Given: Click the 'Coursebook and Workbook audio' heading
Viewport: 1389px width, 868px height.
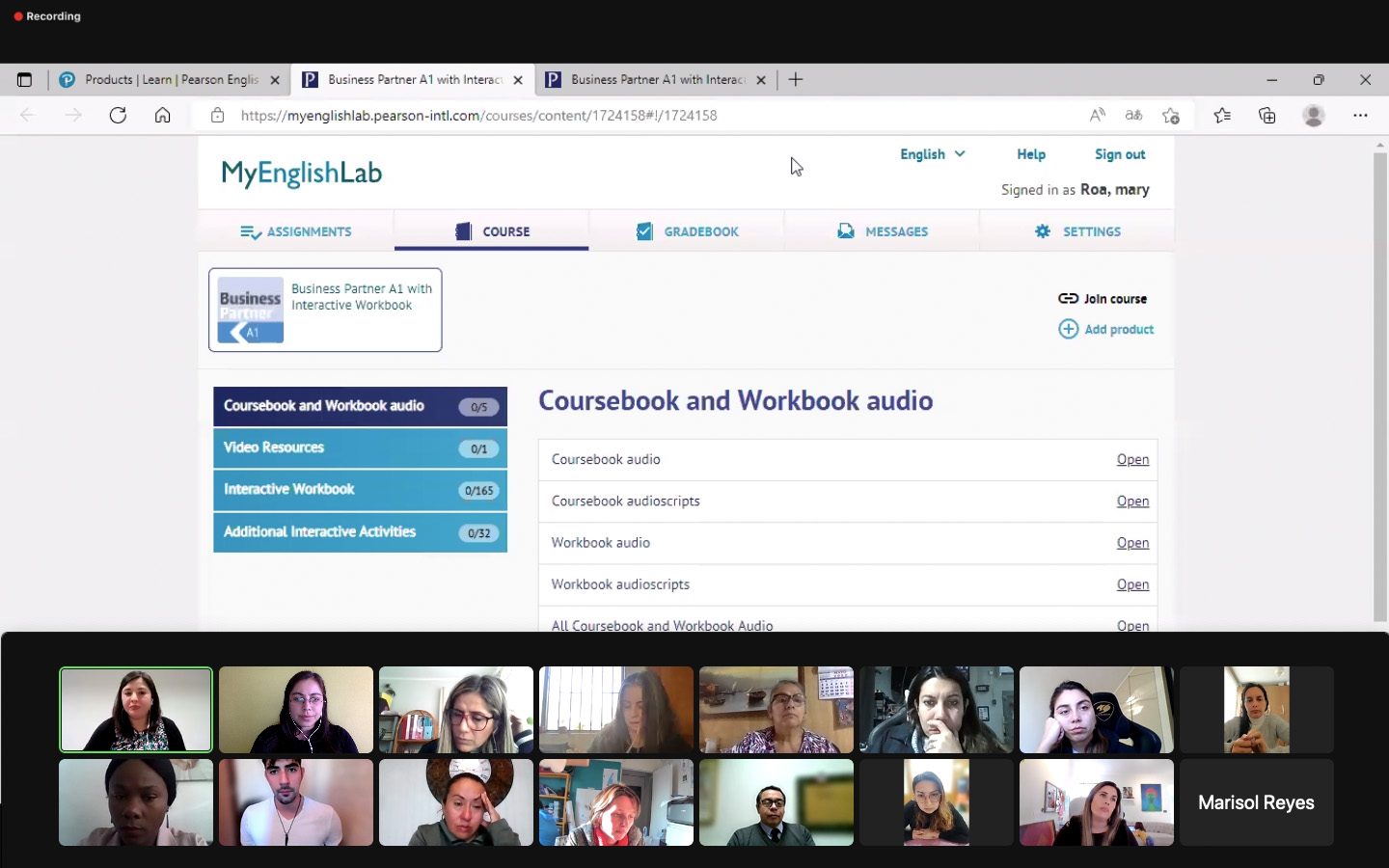Looking at the screenshot, I should pyautogui.click(x=735, y=401).
